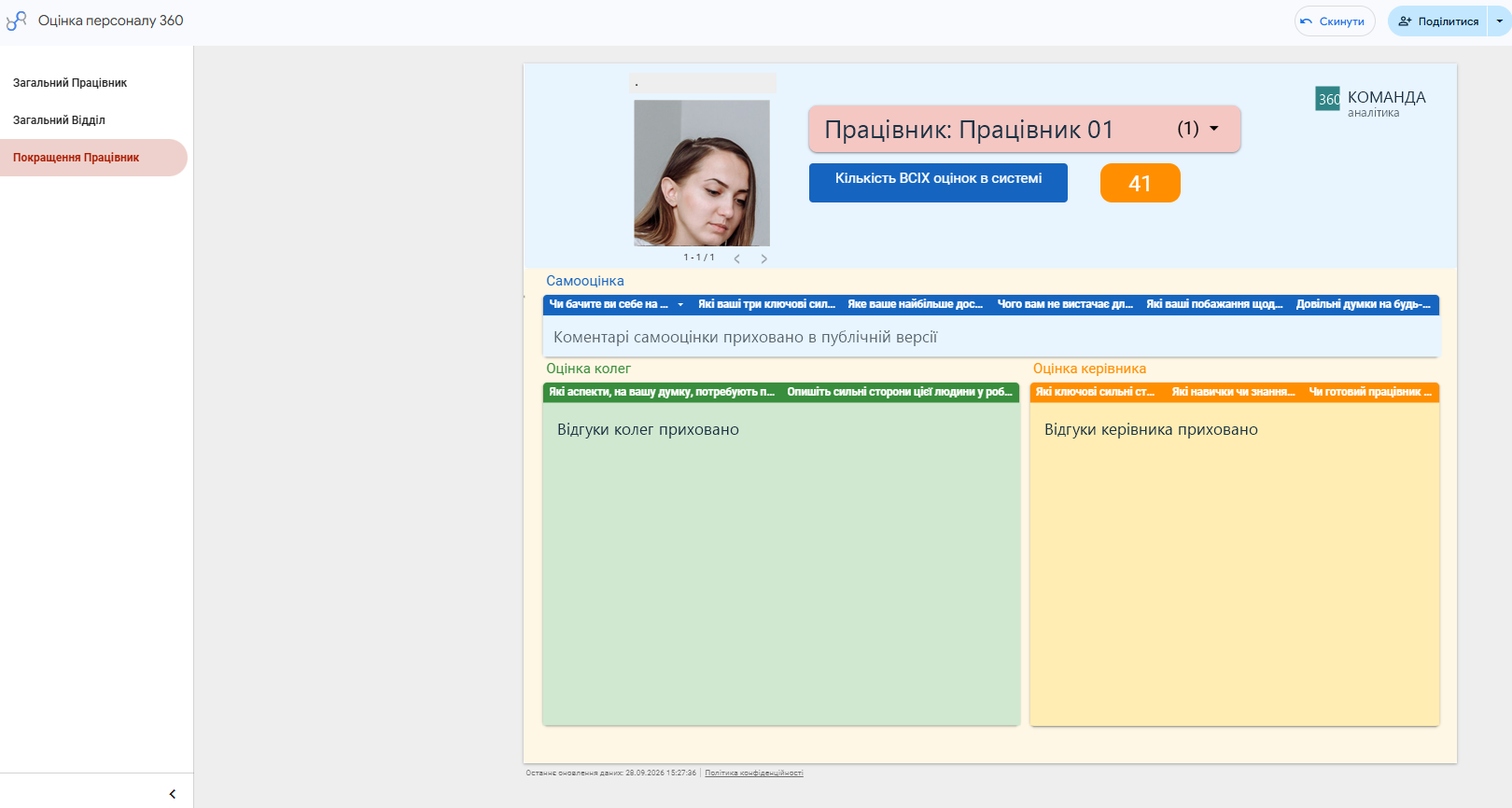The height and width of the screenshot is (808, 1512).
Task: Collapse the left navigation panel arrow
Action: pos(172,794)
